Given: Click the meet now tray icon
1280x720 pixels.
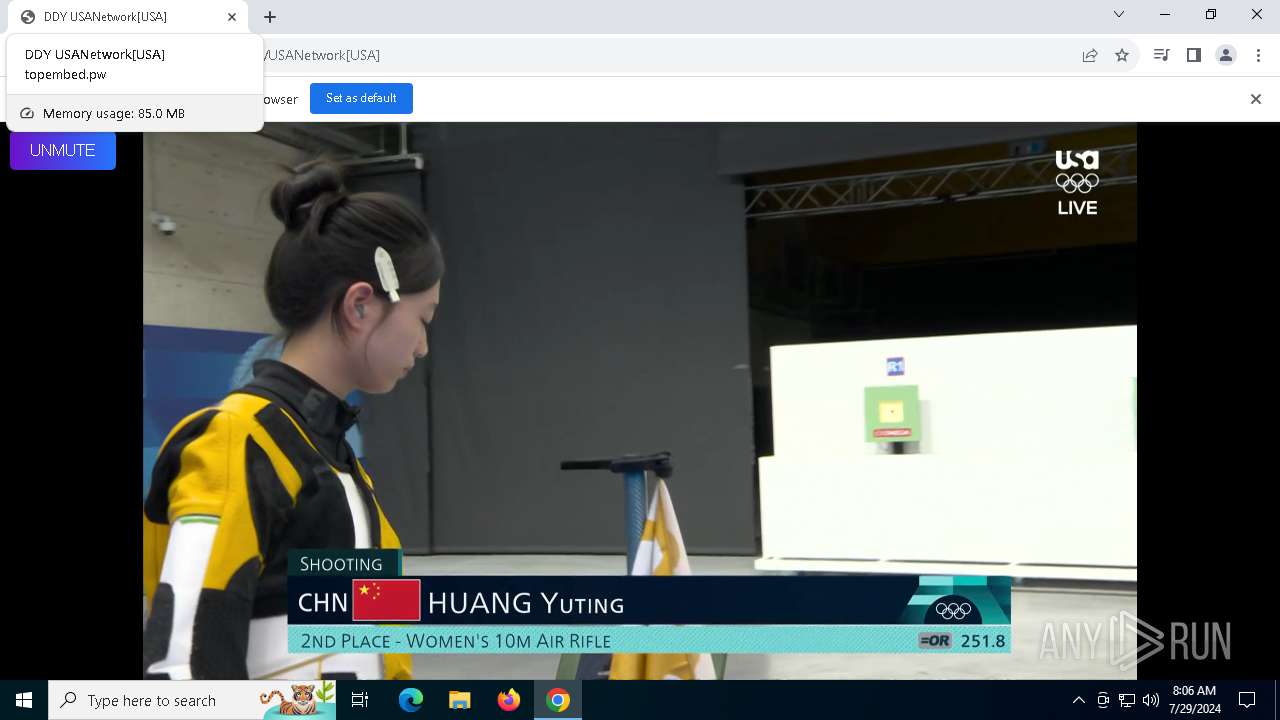Looking at the screenshot, I should tap(1103, 700).
